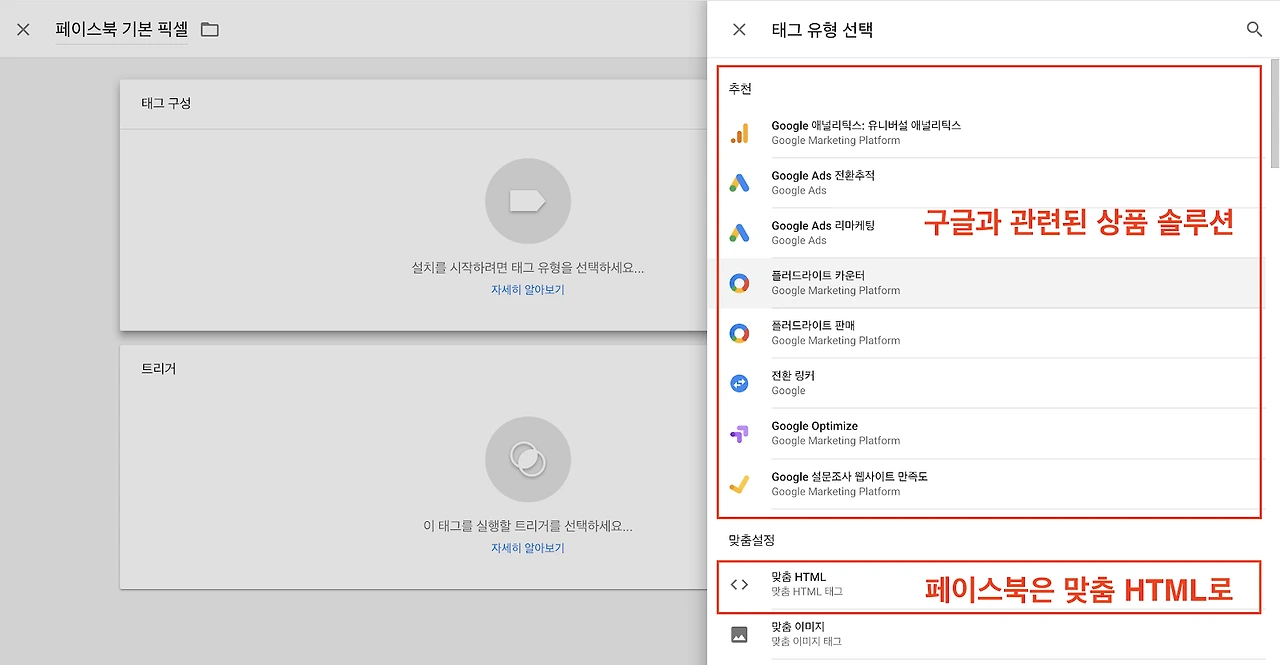The width and height of the screenshot is (1280, 665).
Task: Click the Google Optimize purple icon
Action: click(739, 433)
